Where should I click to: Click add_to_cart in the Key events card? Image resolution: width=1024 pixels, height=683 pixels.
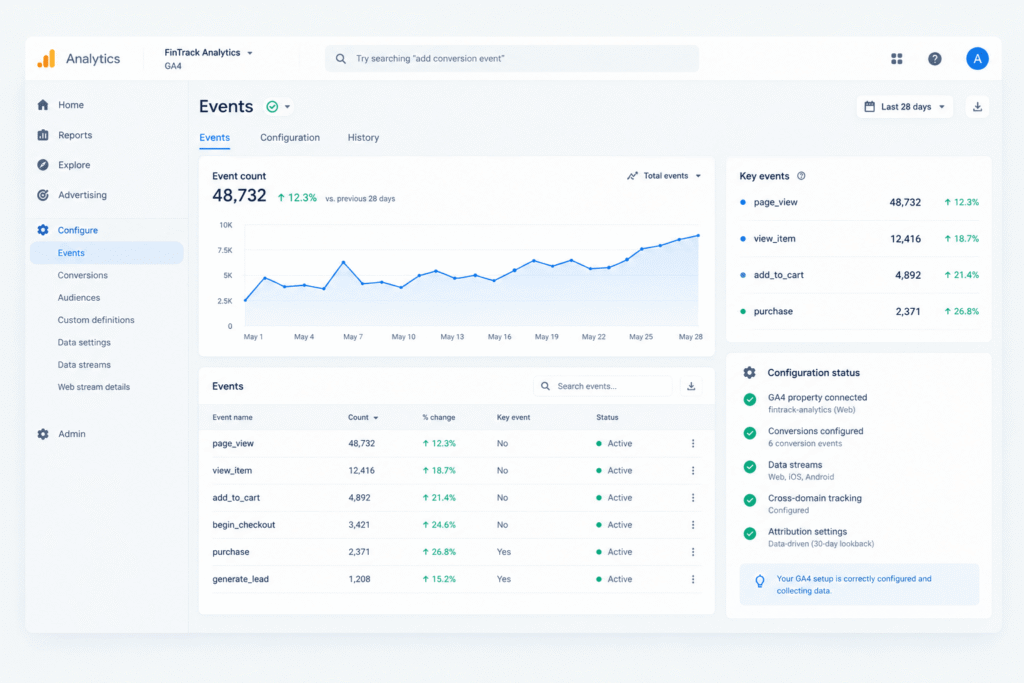778,275
